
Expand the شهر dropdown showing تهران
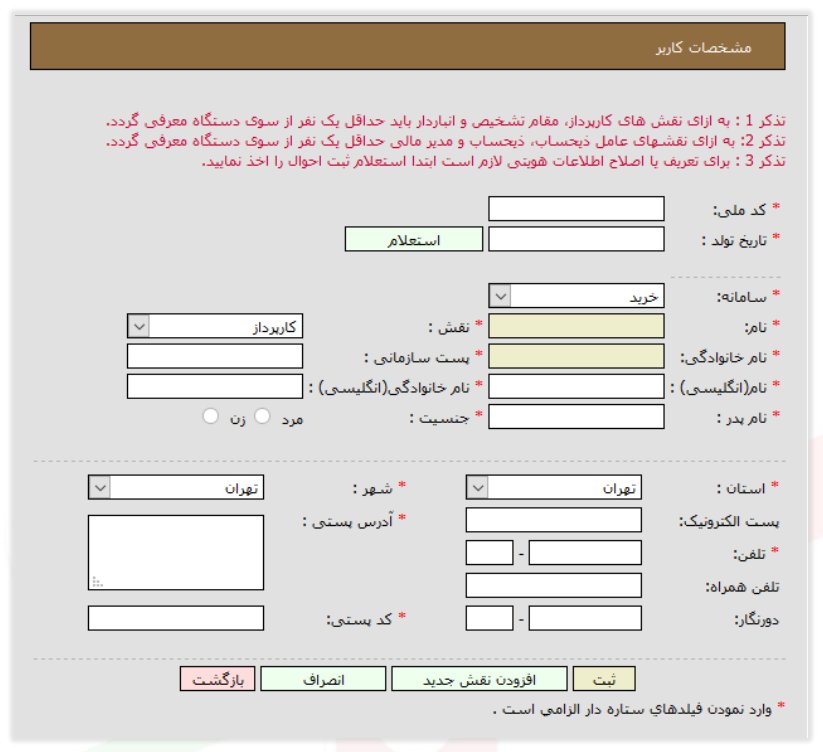176,488
